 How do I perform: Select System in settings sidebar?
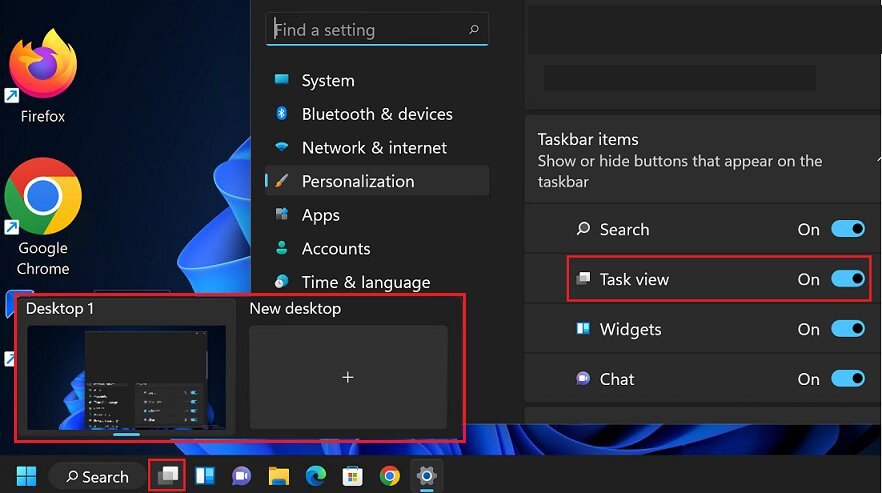(x=328, y=81)
